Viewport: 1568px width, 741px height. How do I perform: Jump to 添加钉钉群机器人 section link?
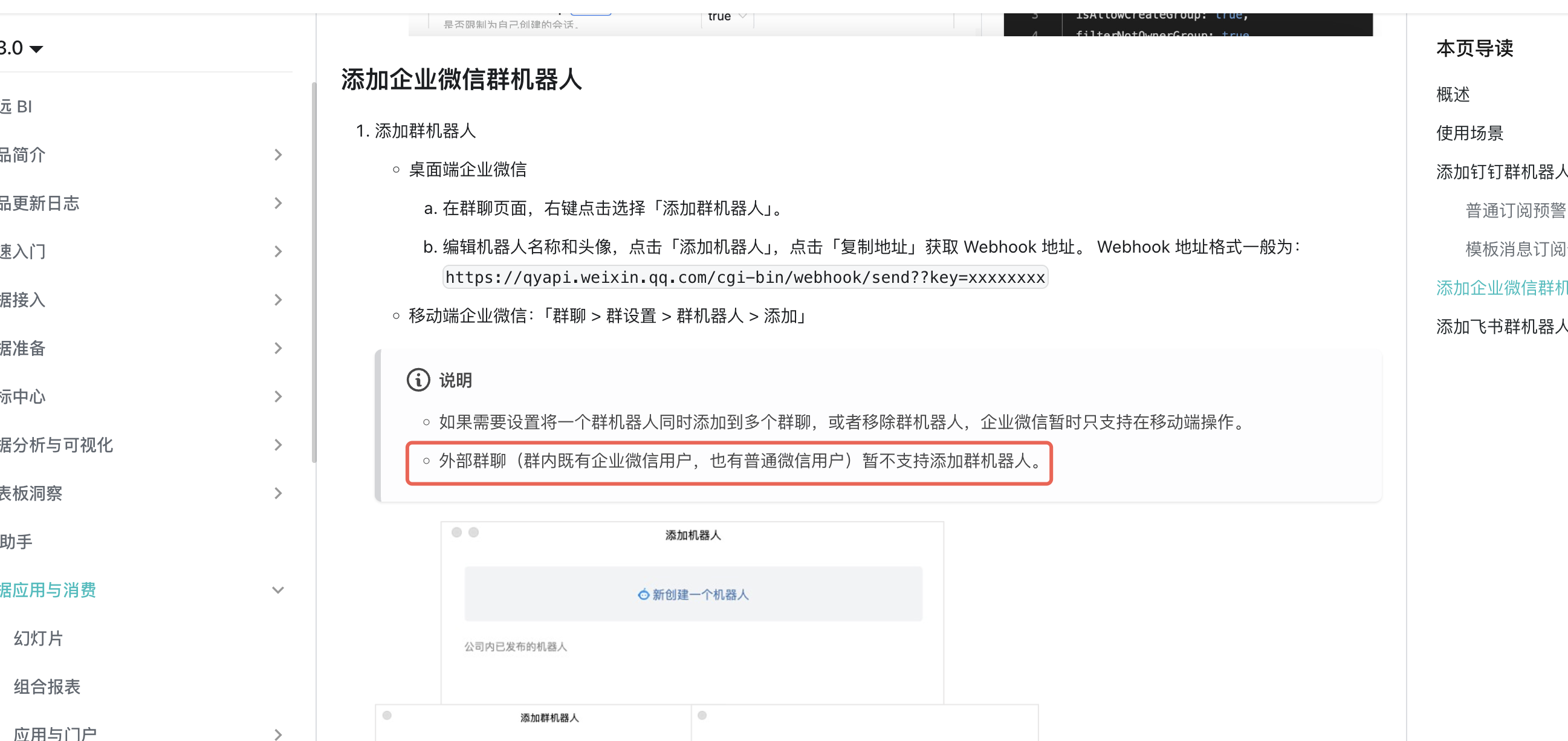[1502, 172]
